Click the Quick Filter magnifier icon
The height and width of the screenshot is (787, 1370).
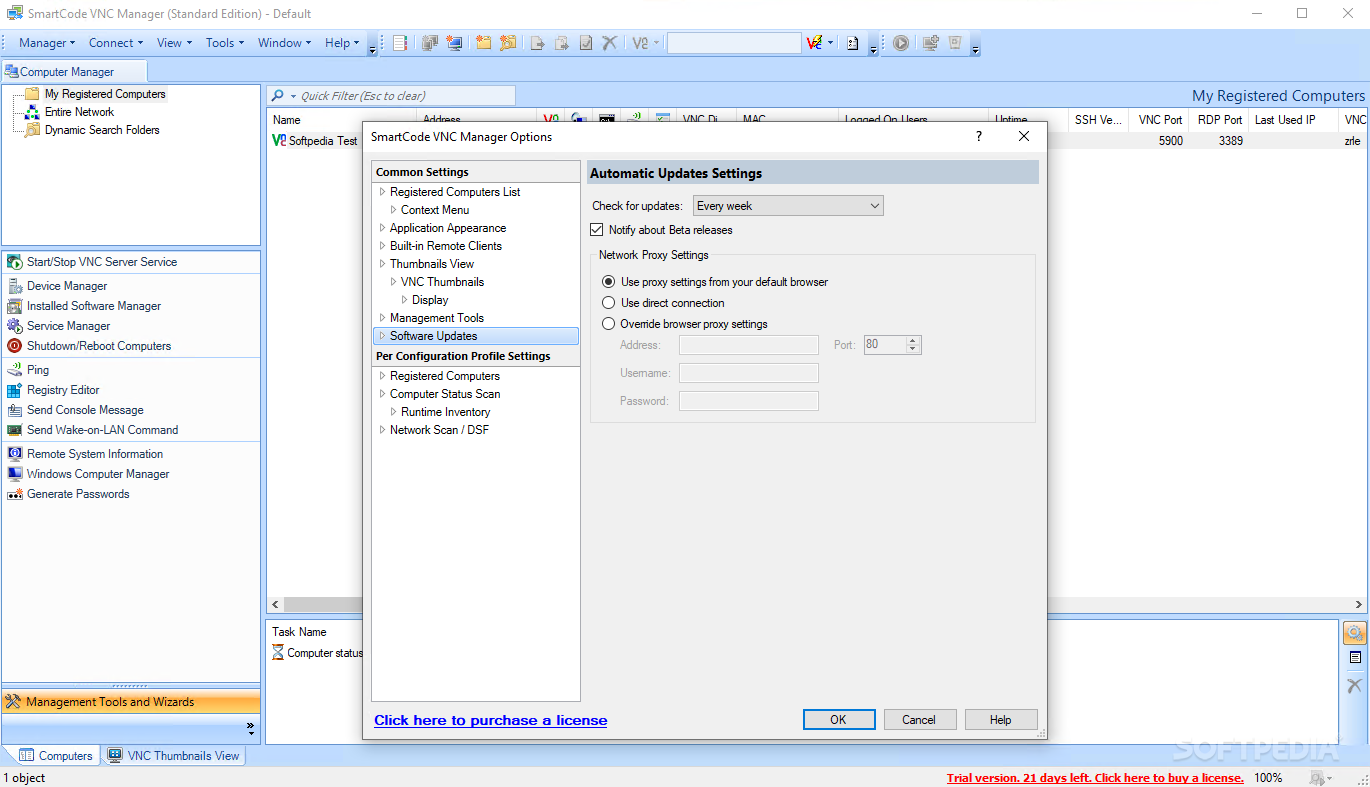(278, 96)
